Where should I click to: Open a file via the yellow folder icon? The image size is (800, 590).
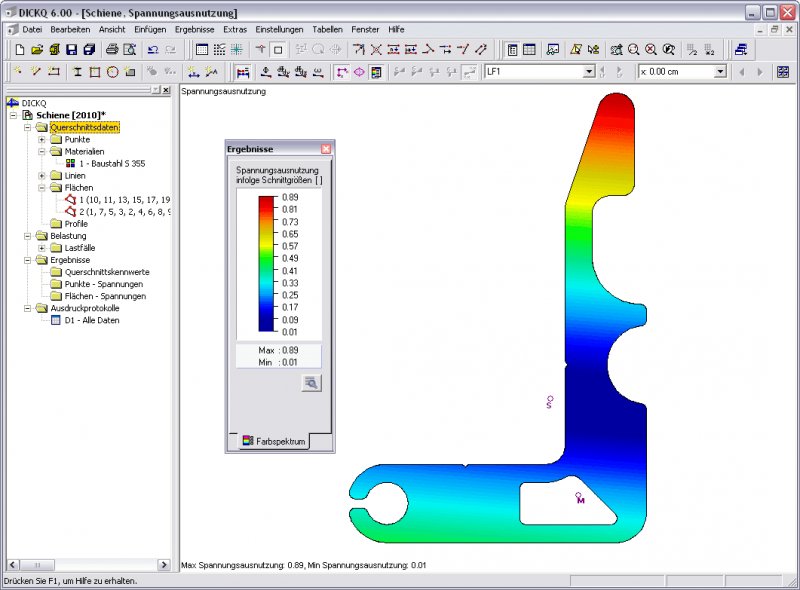37,50
